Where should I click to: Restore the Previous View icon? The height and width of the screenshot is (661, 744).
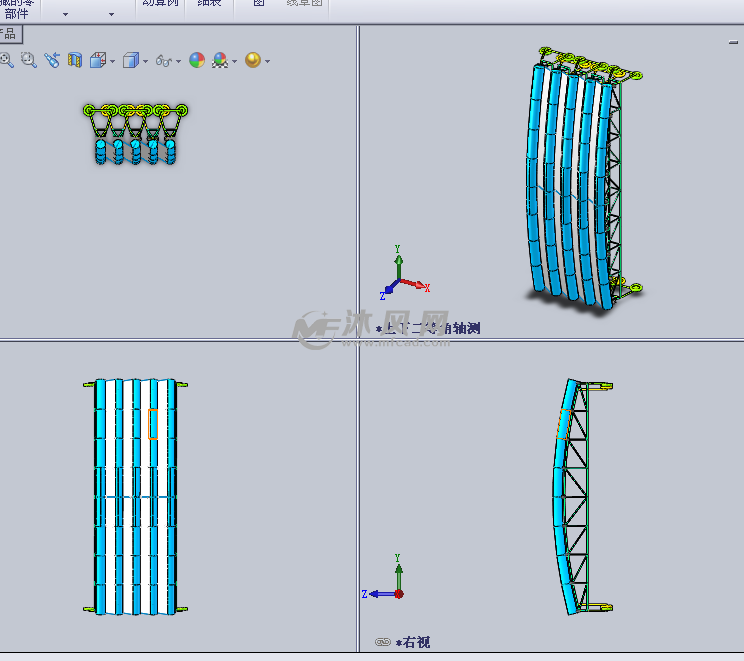point(52,60)
